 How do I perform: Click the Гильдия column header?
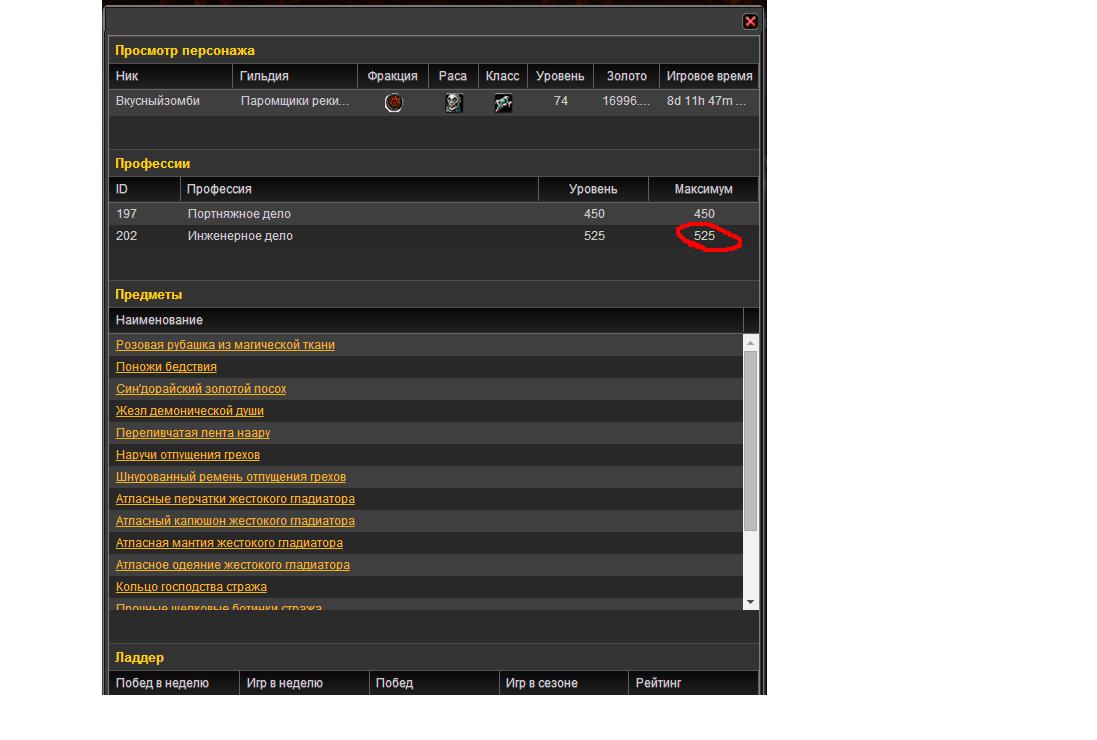[295, 76]
